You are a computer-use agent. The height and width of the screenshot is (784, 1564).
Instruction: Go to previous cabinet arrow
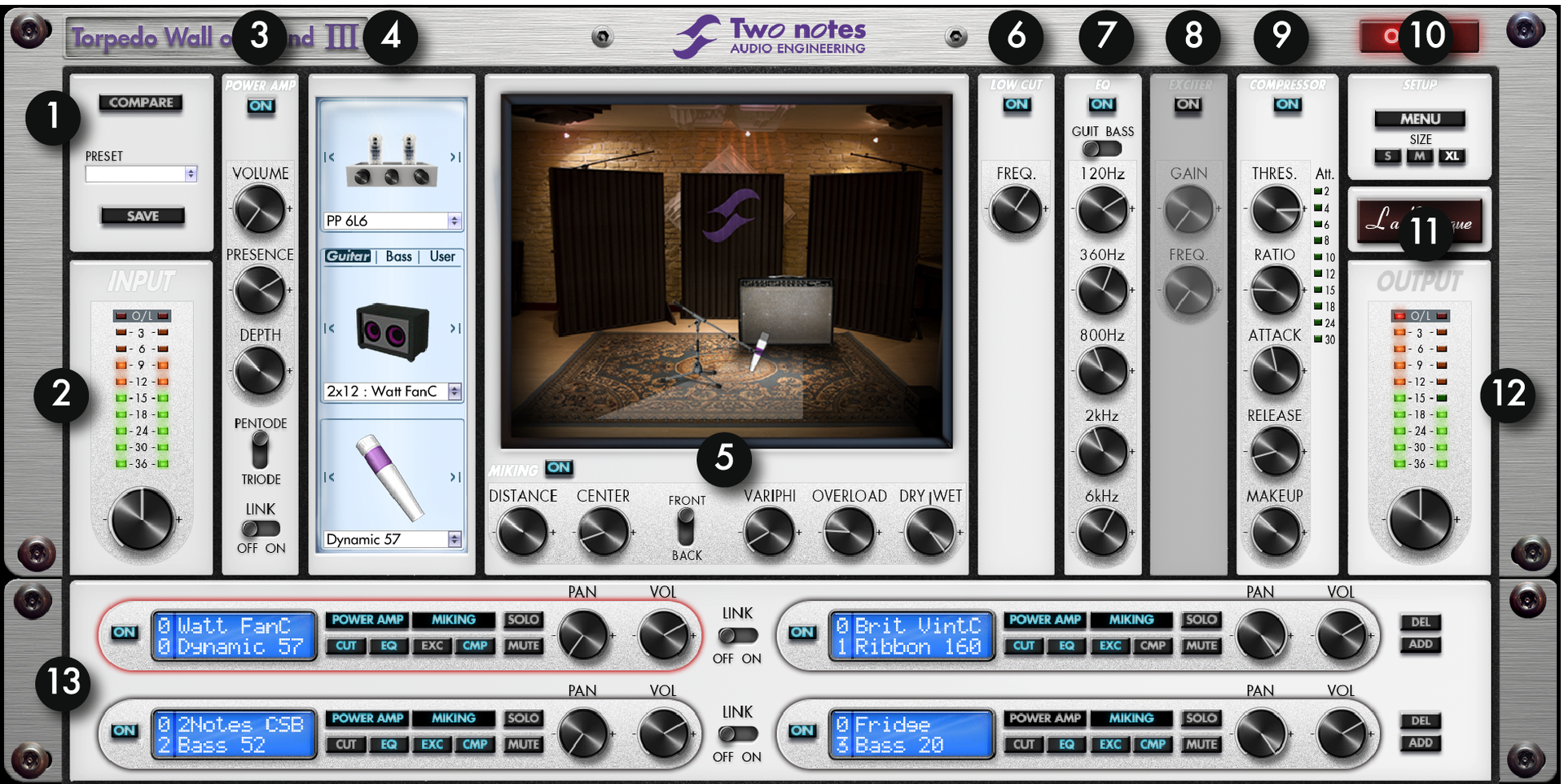click(329, 328)
